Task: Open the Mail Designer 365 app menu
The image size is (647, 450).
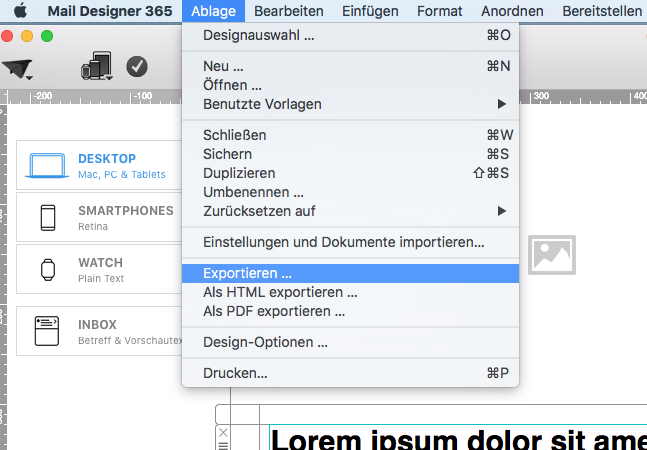Action: (110, 11)
